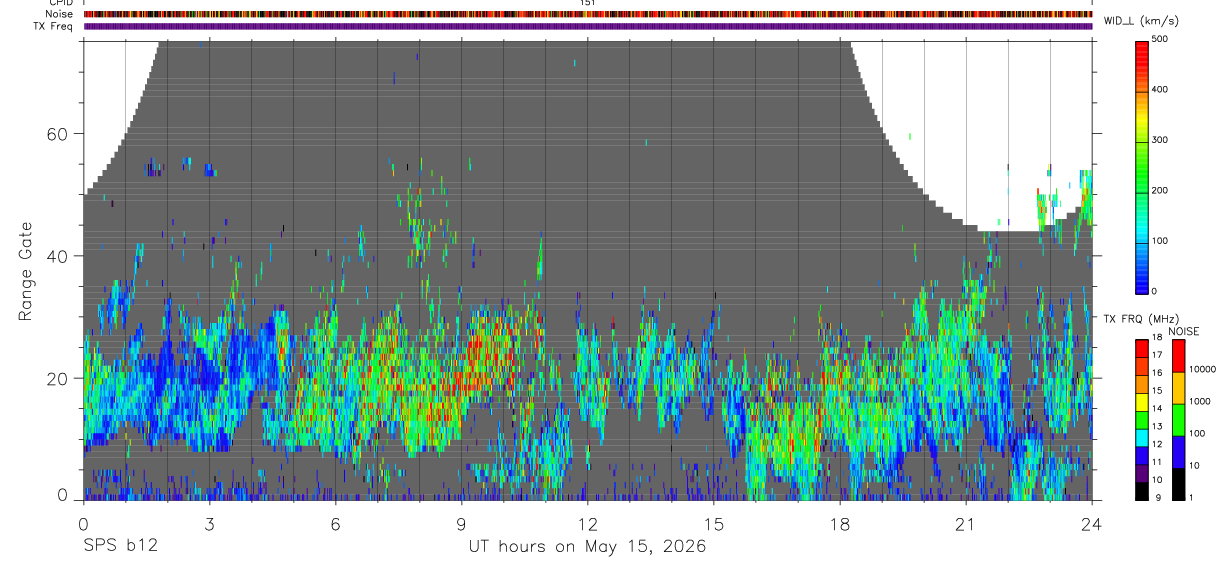This screenshot has height=567, width=1228.
Task: Click the 'UT hours on May 15, 2026' title
Action: pos(588,547)
